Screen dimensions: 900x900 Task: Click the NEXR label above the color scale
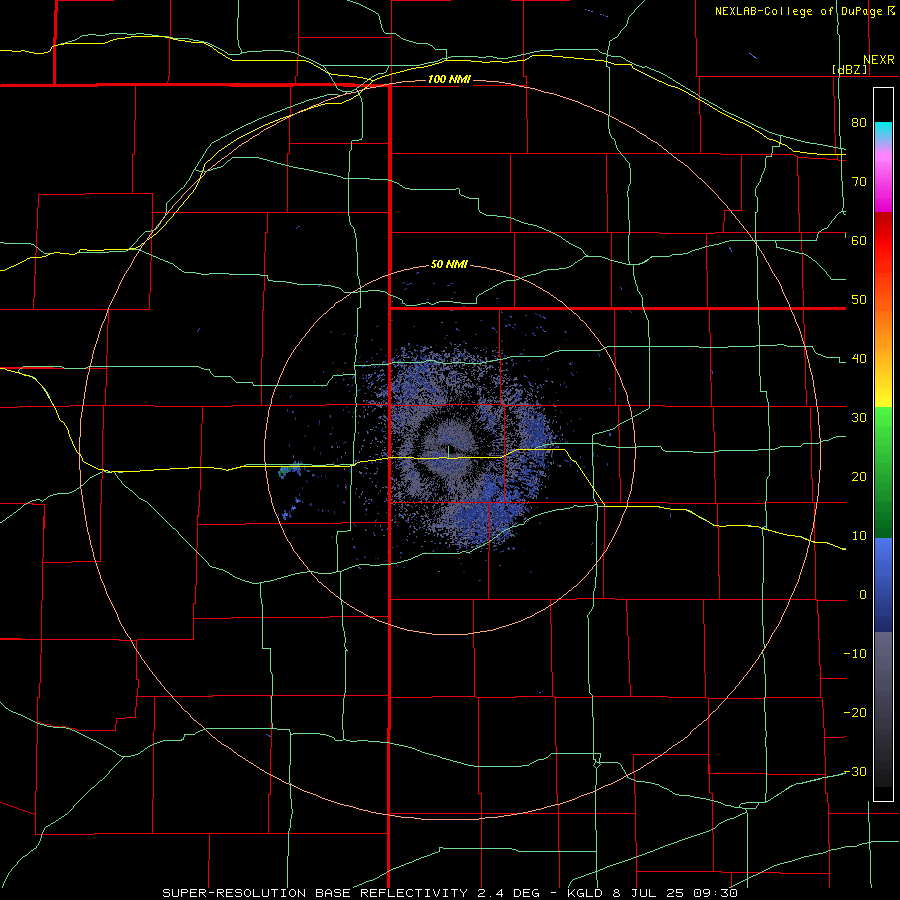(878, 60)
